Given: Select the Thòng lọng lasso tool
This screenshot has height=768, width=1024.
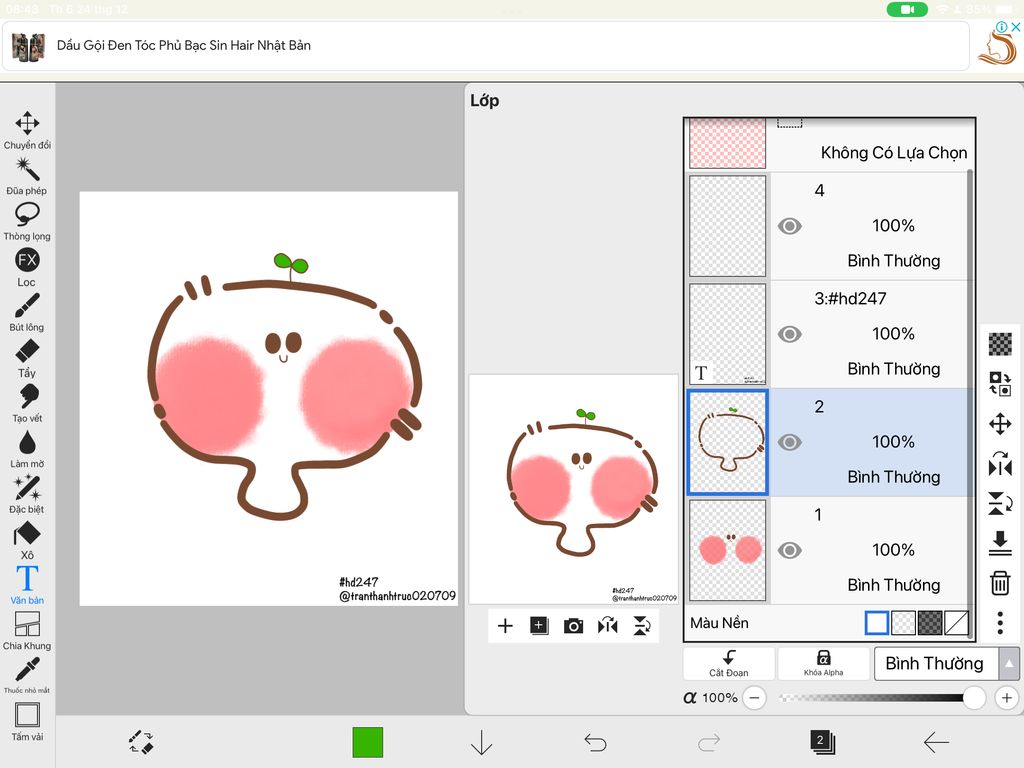Looking at the screenshot, I should 27,221.
